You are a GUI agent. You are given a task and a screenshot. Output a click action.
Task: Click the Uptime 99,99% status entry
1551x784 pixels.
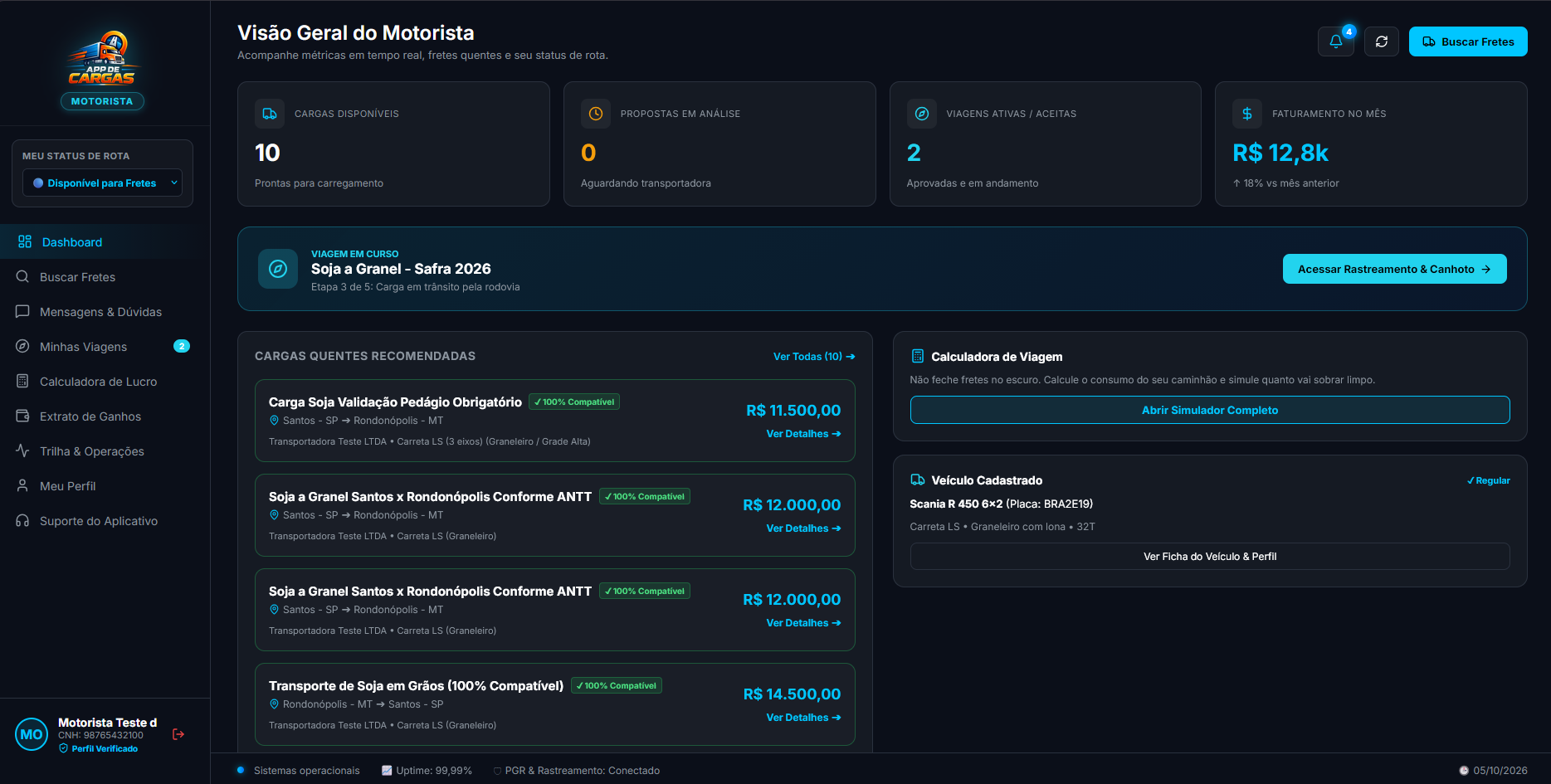[x=427, y=771]
